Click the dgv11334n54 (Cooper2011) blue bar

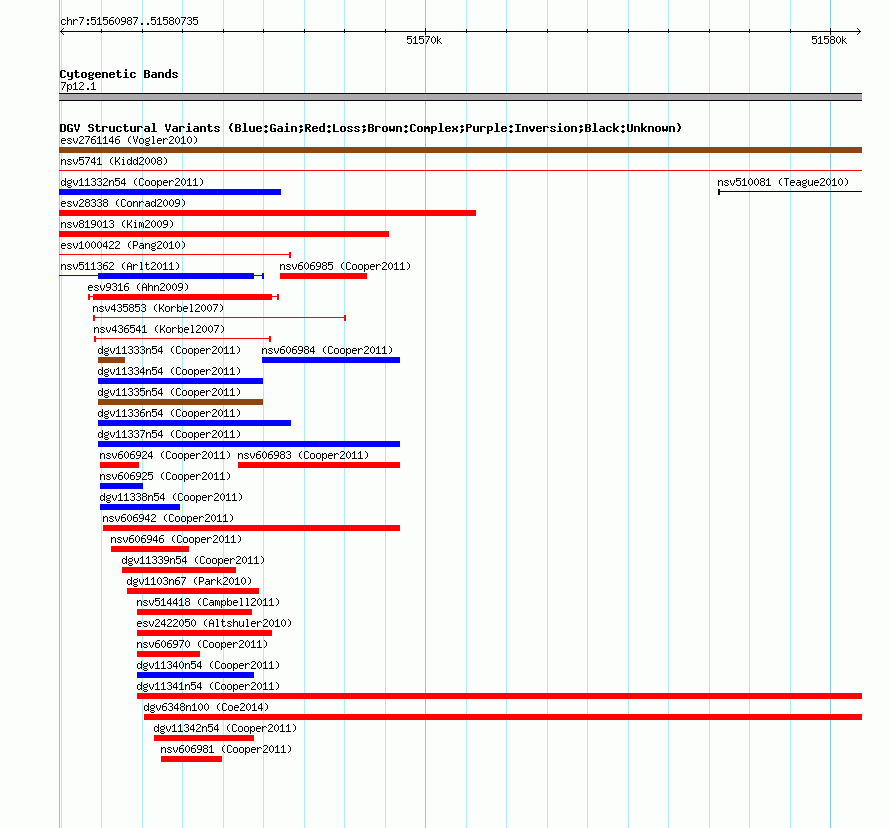point(180,381)
